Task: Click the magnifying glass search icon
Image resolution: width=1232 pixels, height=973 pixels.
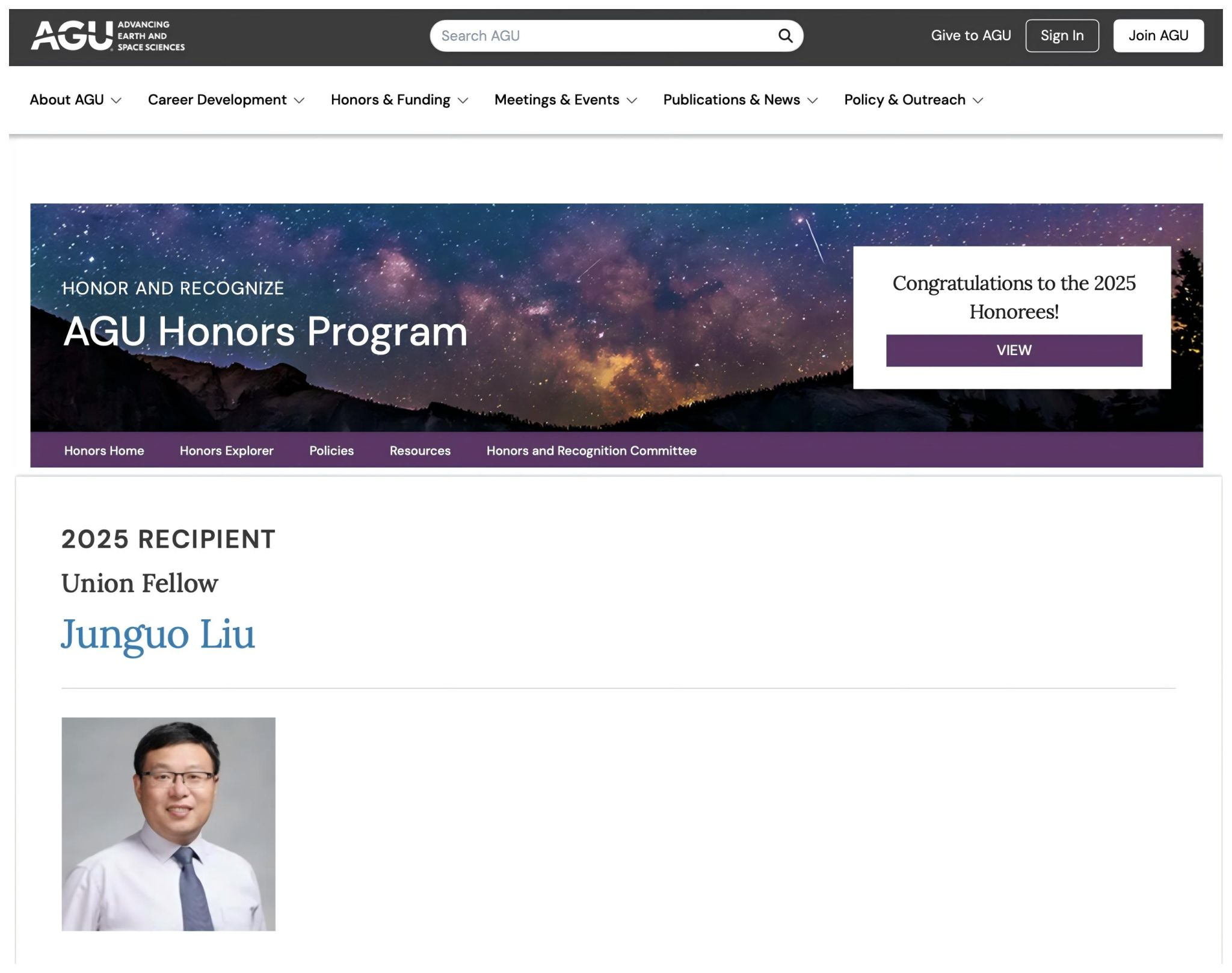Action: click(785, 36)
